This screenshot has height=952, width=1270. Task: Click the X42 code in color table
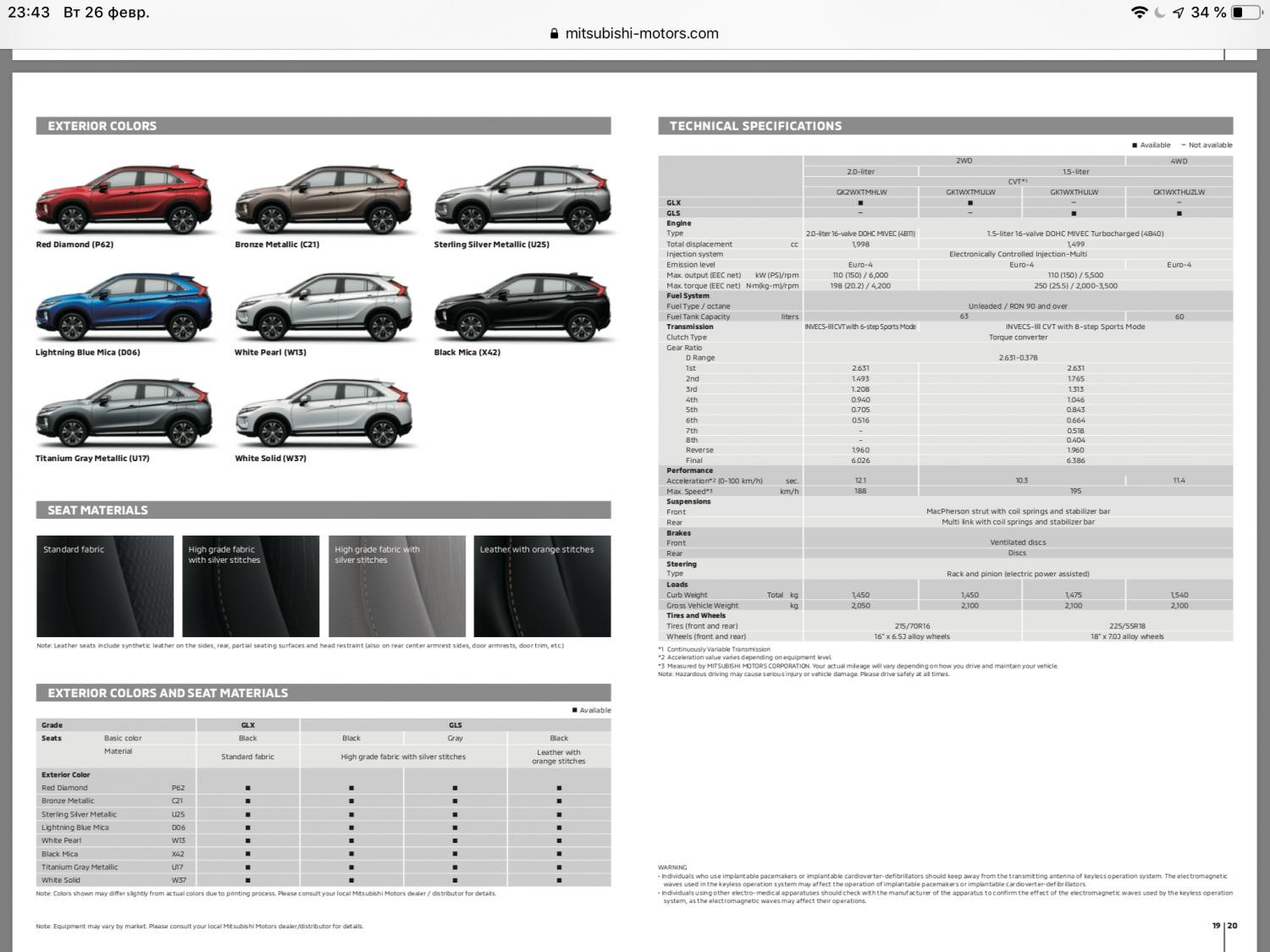[178, 854]
